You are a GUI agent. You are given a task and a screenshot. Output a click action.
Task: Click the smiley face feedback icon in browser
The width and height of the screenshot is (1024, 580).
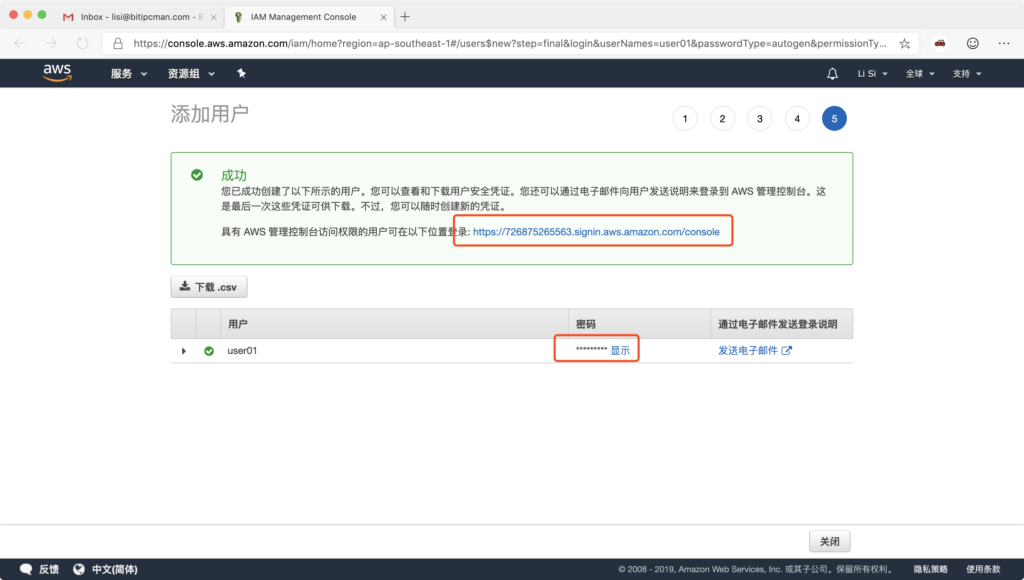pos(972,43)
